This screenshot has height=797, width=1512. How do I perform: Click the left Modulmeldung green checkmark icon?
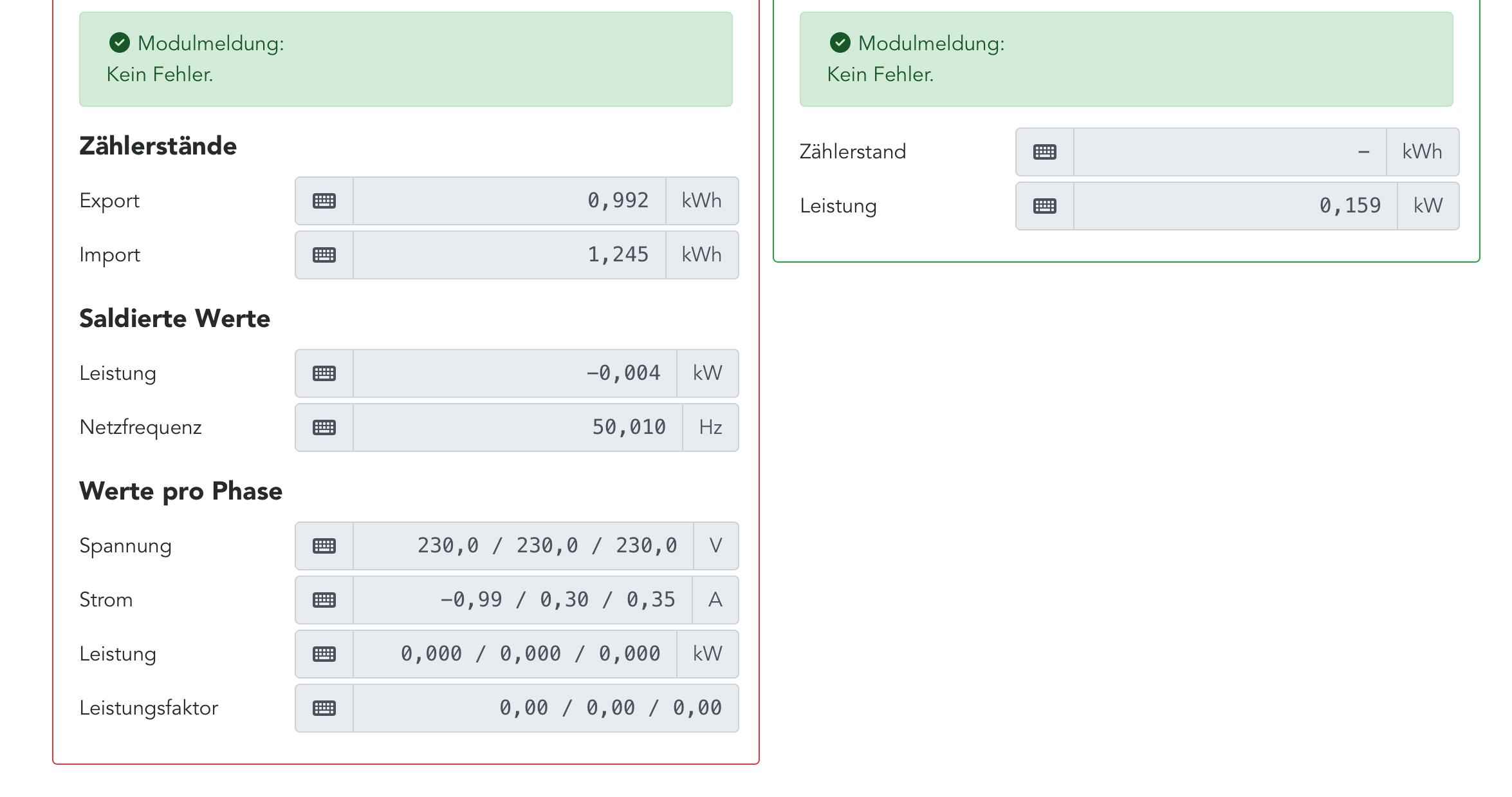click(120, 43)
